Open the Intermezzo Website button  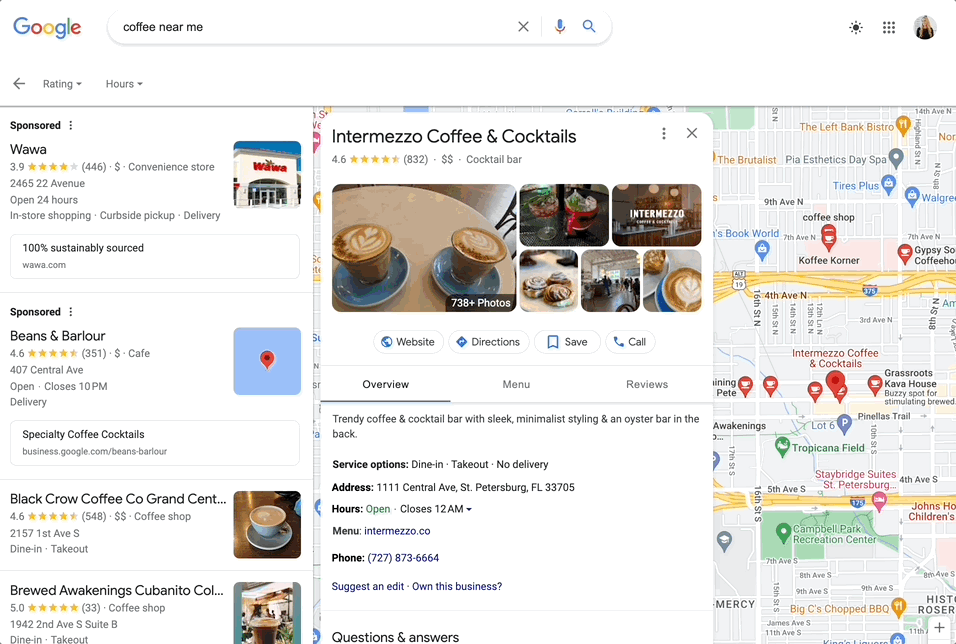pos(408,342)
